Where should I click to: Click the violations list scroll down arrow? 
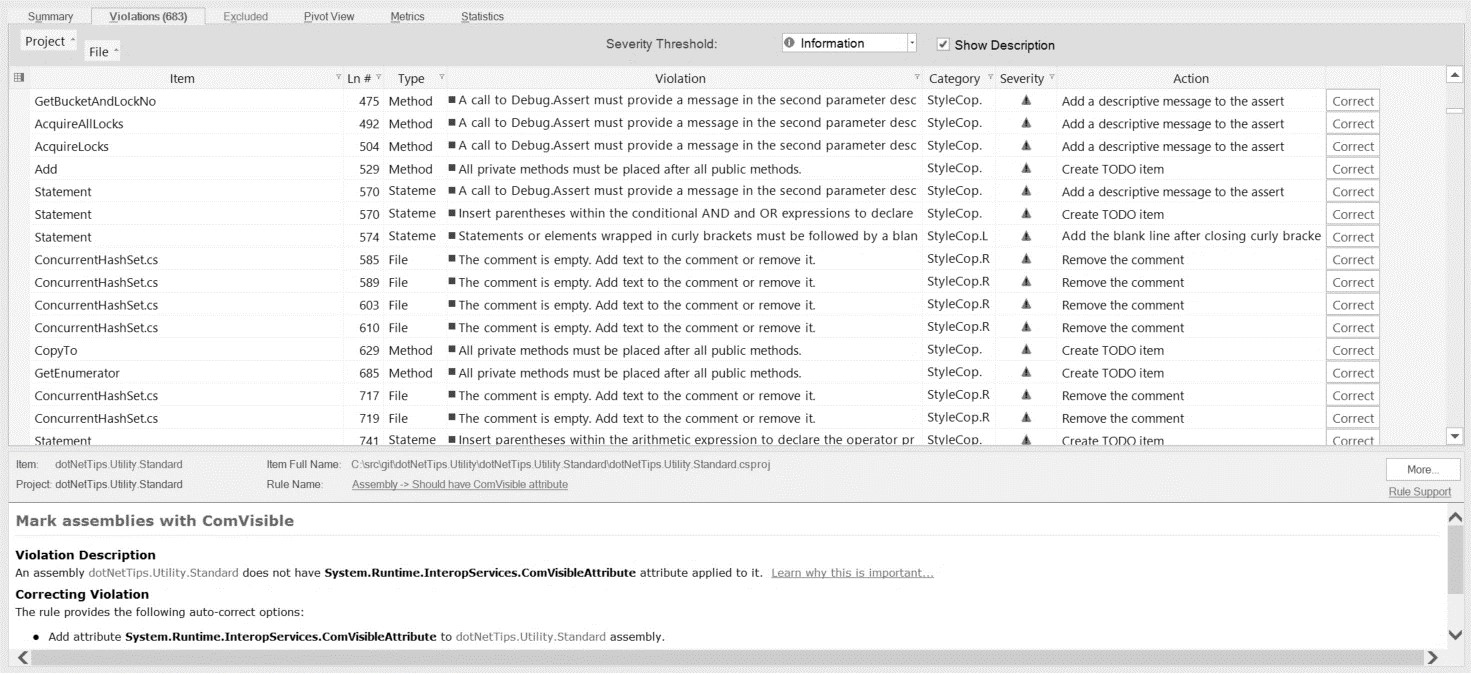1455,436
